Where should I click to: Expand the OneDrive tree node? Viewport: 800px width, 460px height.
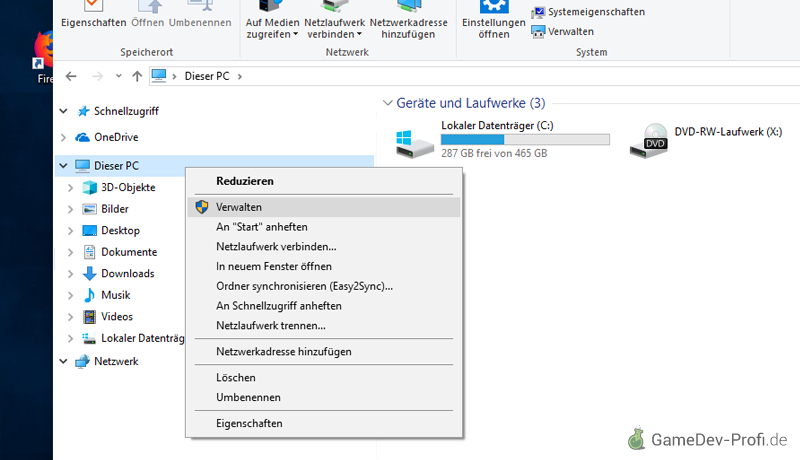63,137
